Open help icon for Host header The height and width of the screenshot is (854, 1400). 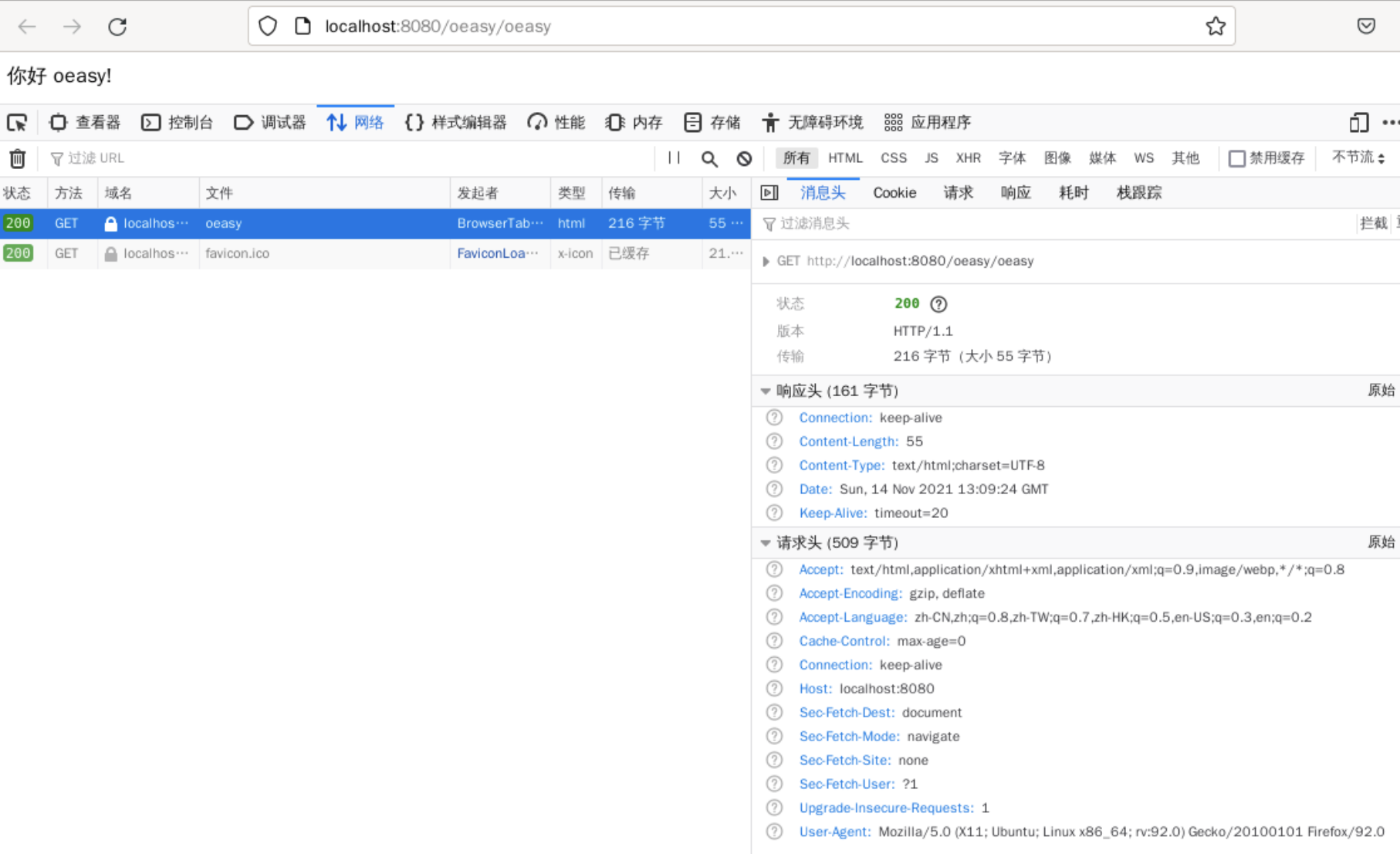pyautogui.click(x=774, y=689)
